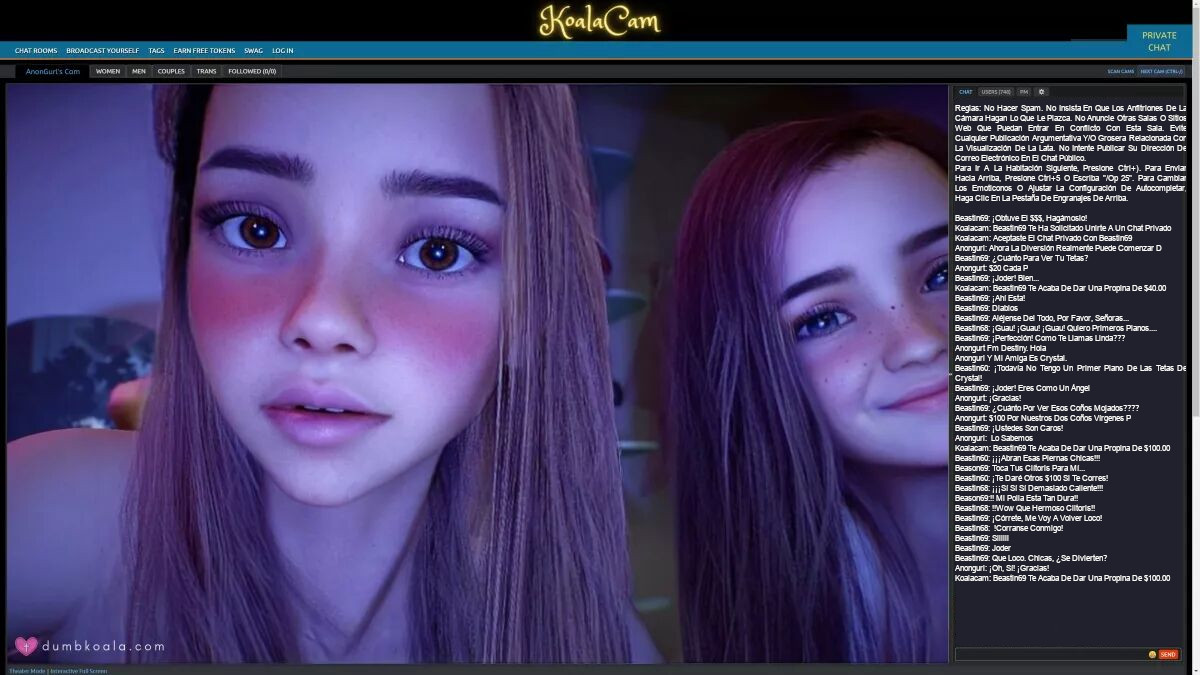Enable Interactive Full Screen link
The height and width of the screenshot is (675, 1200).
78,671
